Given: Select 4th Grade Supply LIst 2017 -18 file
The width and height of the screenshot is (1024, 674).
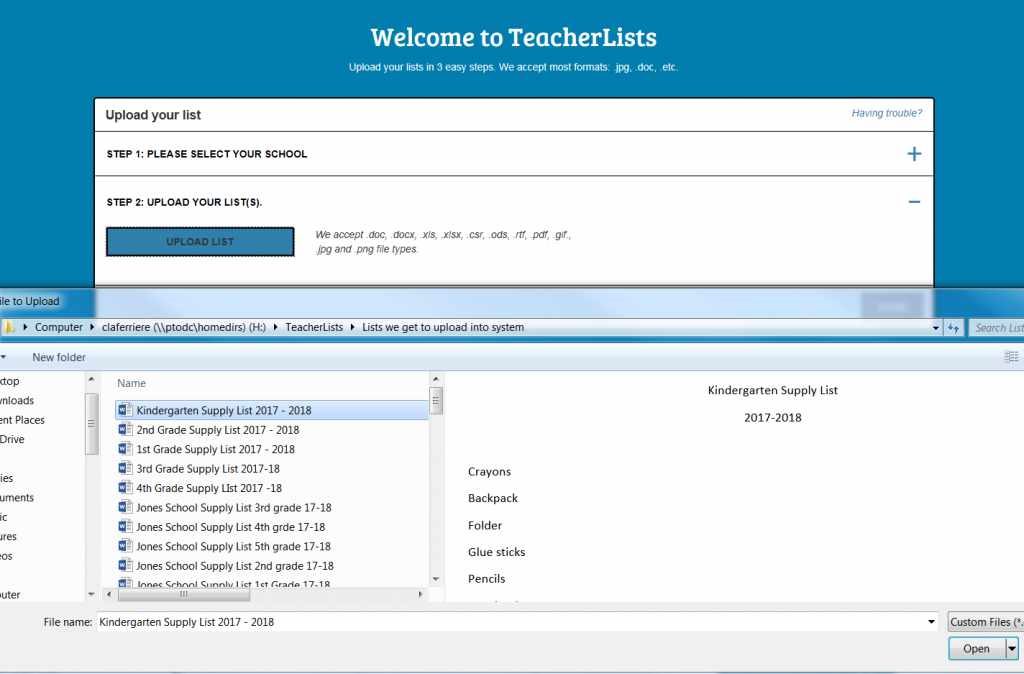Looking at the screenshot, I should (209, 488).
